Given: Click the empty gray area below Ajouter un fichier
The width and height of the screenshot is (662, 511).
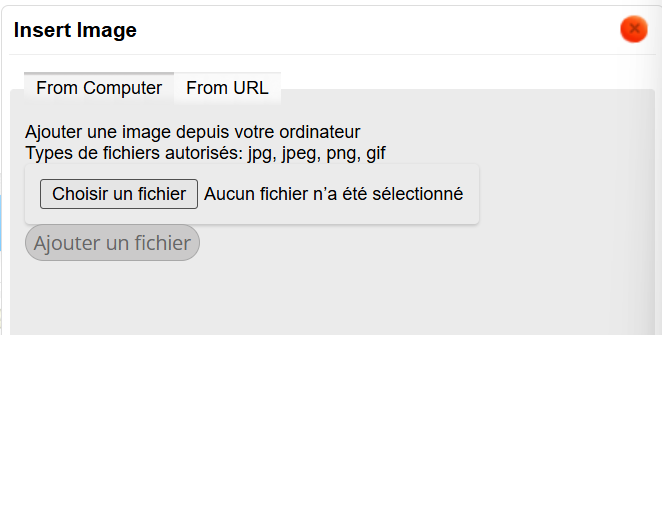Looking at the screenshot, I should point(330,295).
